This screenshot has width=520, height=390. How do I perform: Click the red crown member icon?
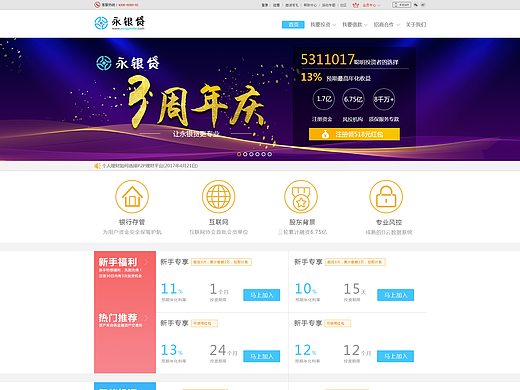(356, 5)
